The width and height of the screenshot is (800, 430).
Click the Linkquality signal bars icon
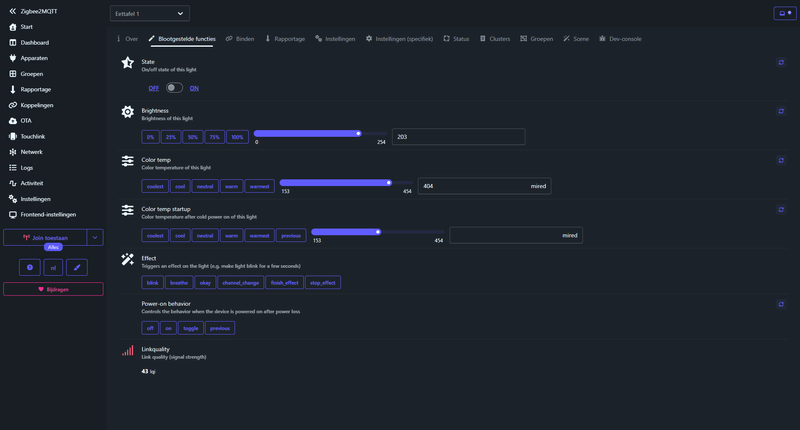(x=128, y=350)
